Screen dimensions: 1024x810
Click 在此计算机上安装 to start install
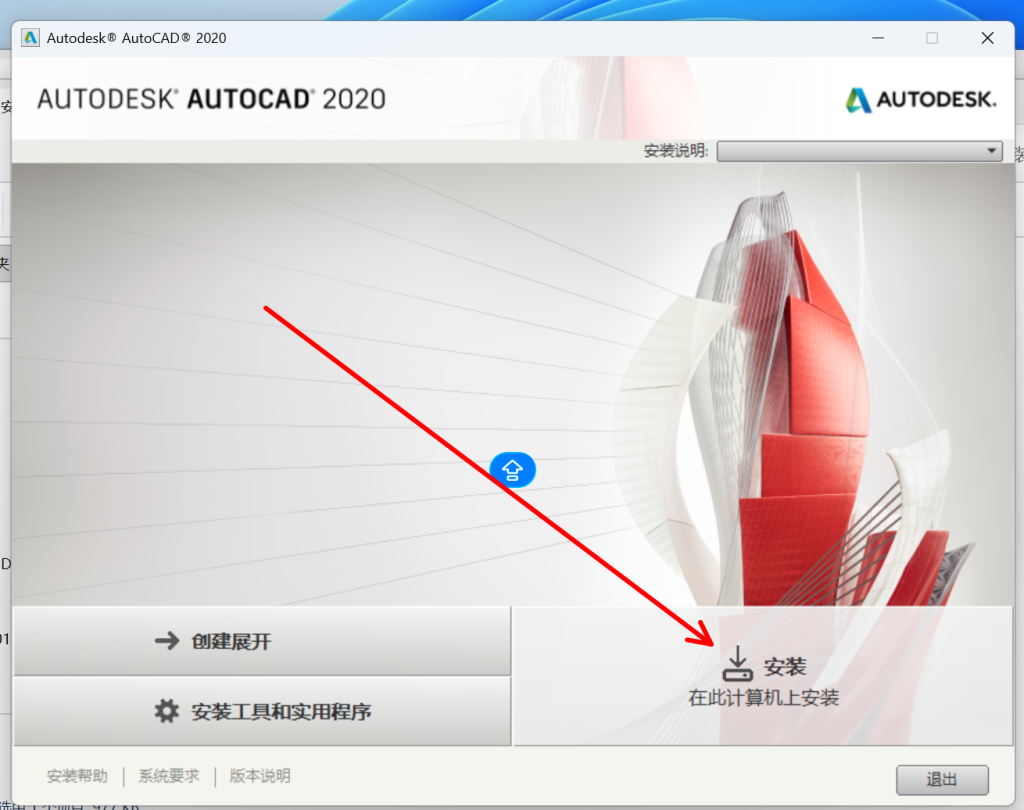point(764,698)
